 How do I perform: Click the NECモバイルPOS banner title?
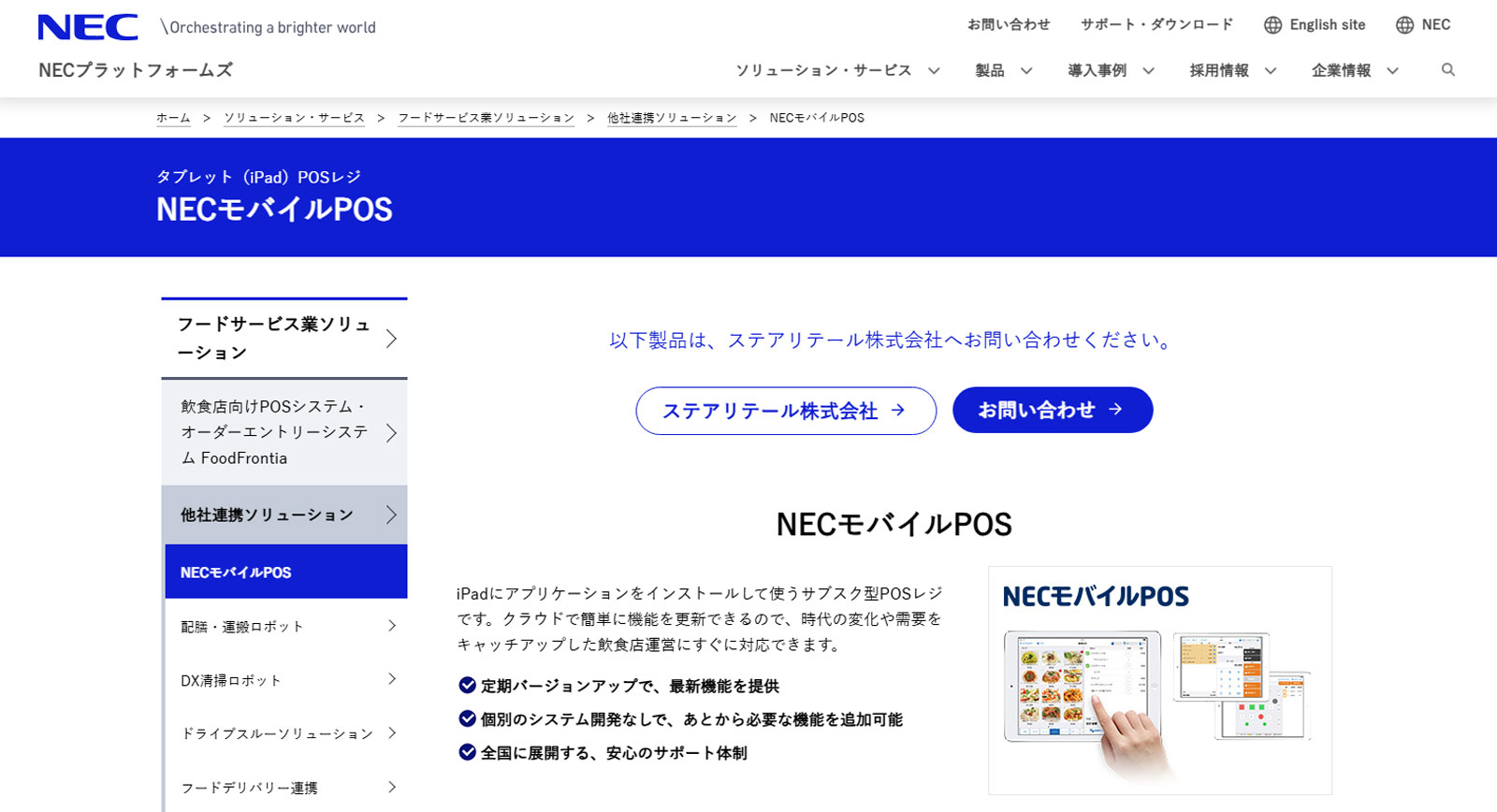coord(274,210)
